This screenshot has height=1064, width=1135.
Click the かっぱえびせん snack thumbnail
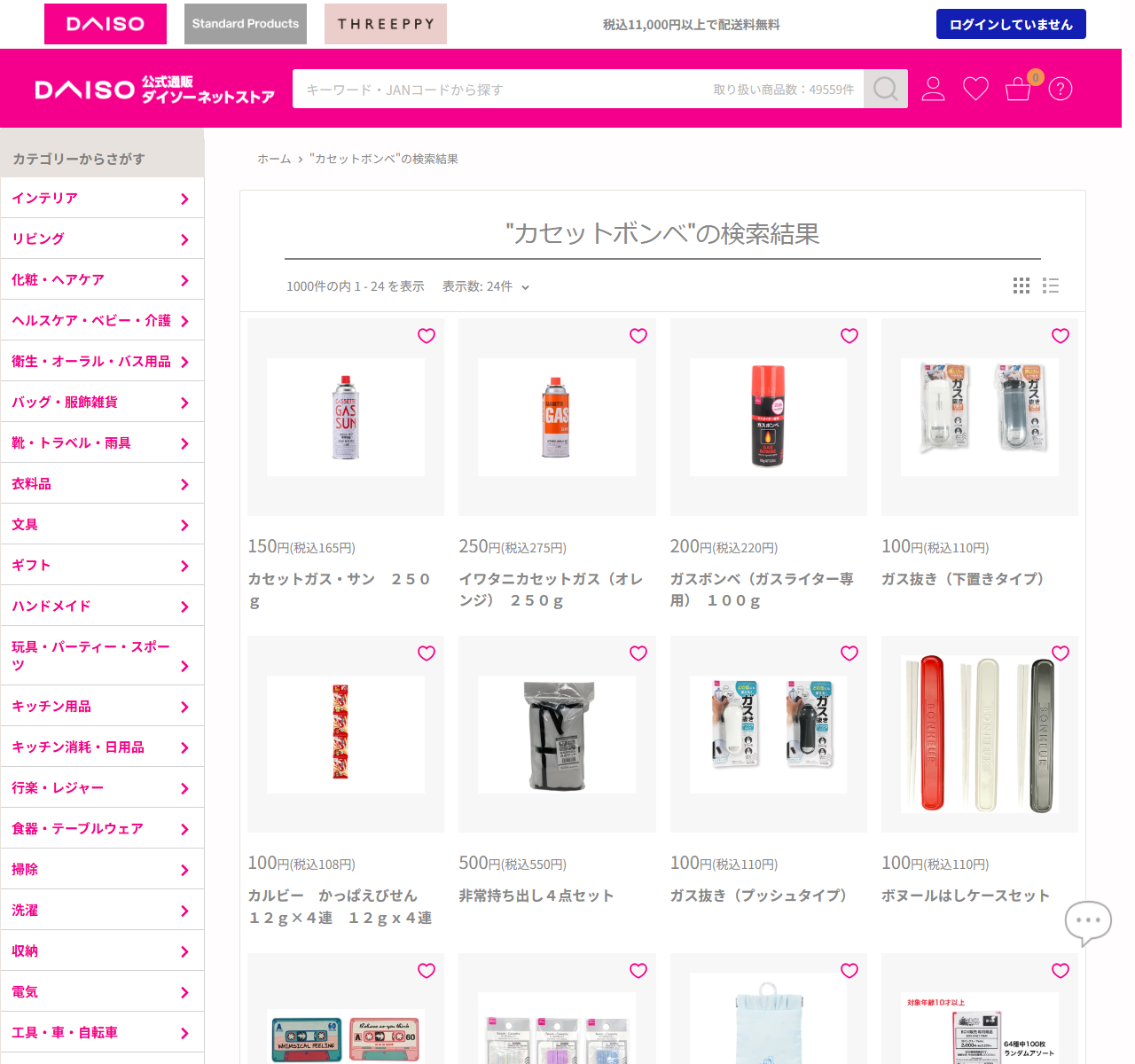tap(346, 734)
